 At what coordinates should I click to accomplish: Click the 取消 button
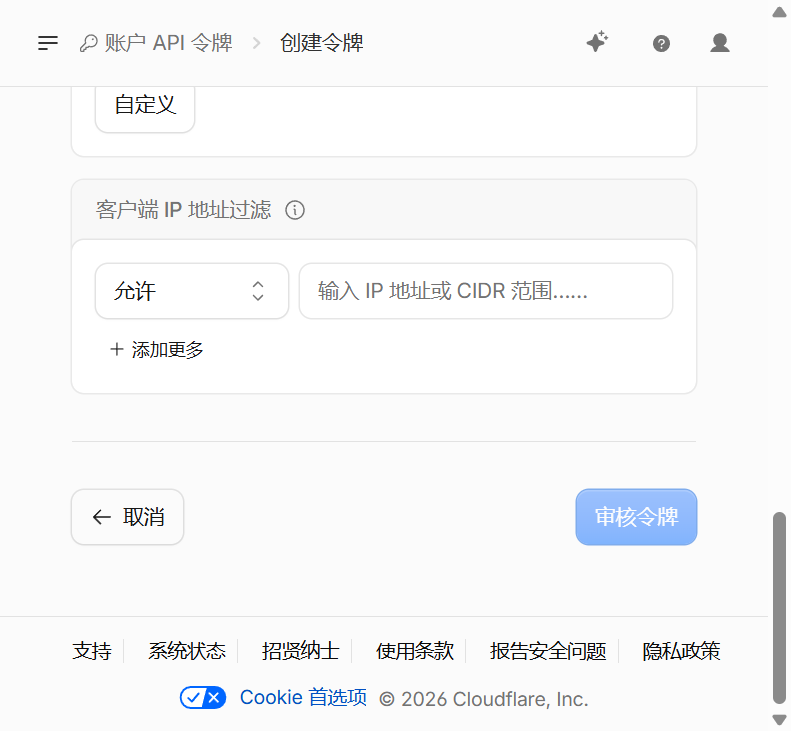pos(128,517)
